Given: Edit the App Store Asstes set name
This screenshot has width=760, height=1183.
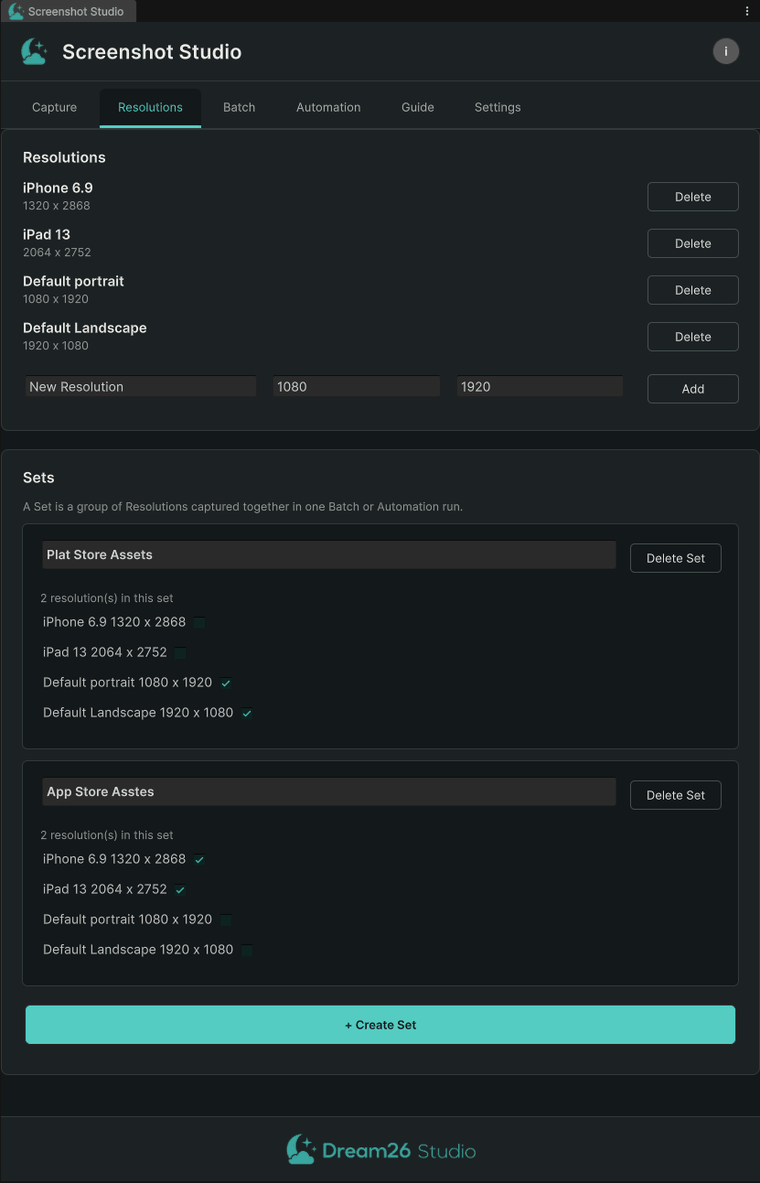Looking at the screenshot, I should click(329, 791).
